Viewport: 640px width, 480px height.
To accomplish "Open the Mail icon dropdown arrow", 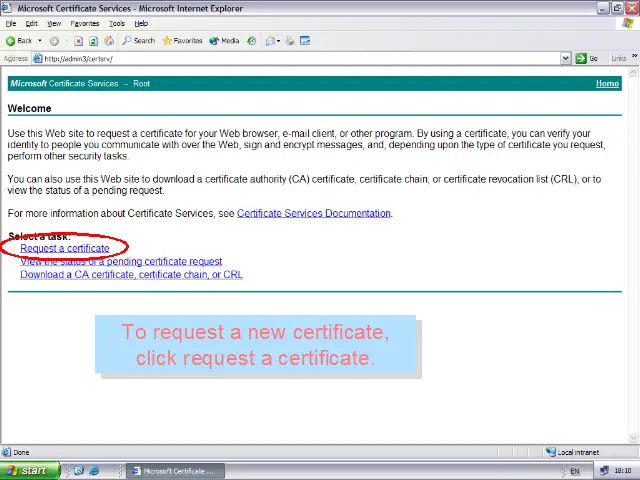I will pyautogui.click(x=278, y=41).
